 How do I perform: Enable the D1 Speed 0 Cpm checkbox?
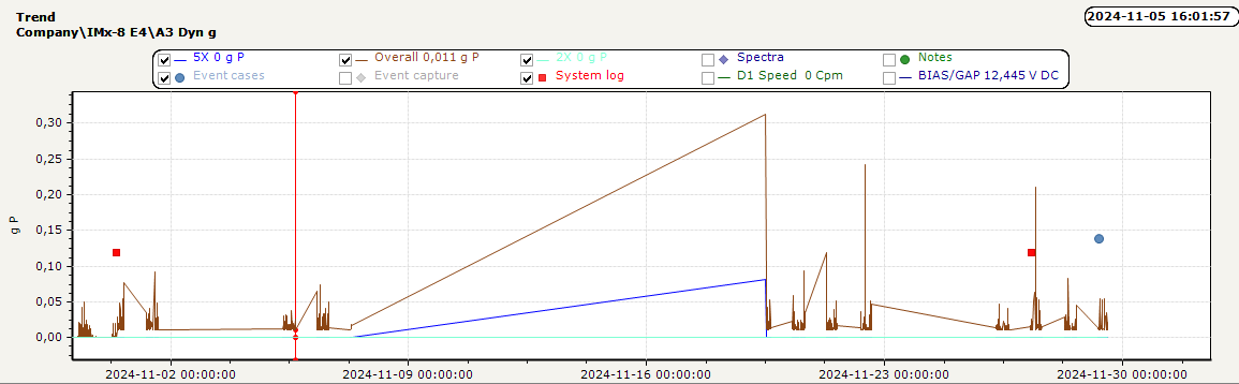pyautogui.click(x=708, y=77)
